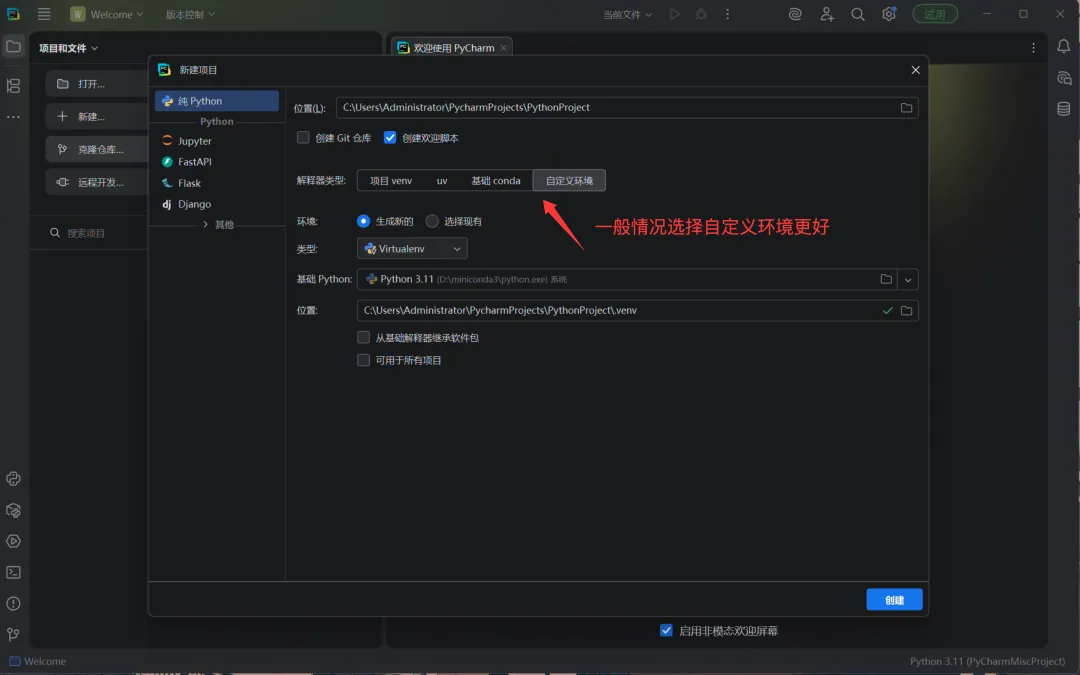Screen dimensions: 1080x675
Task: Click Python 3.11 interpreter in status bar
Action: pos(987,661)
